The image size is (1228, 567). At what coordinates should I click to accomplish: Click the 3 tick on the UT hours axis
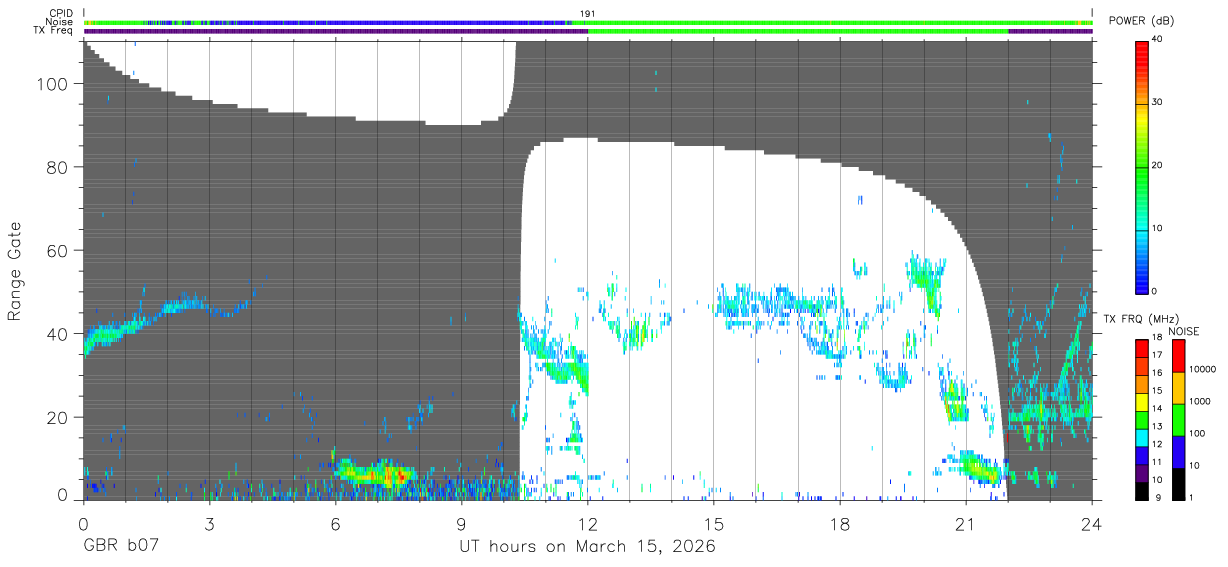(x=209, y=523)
